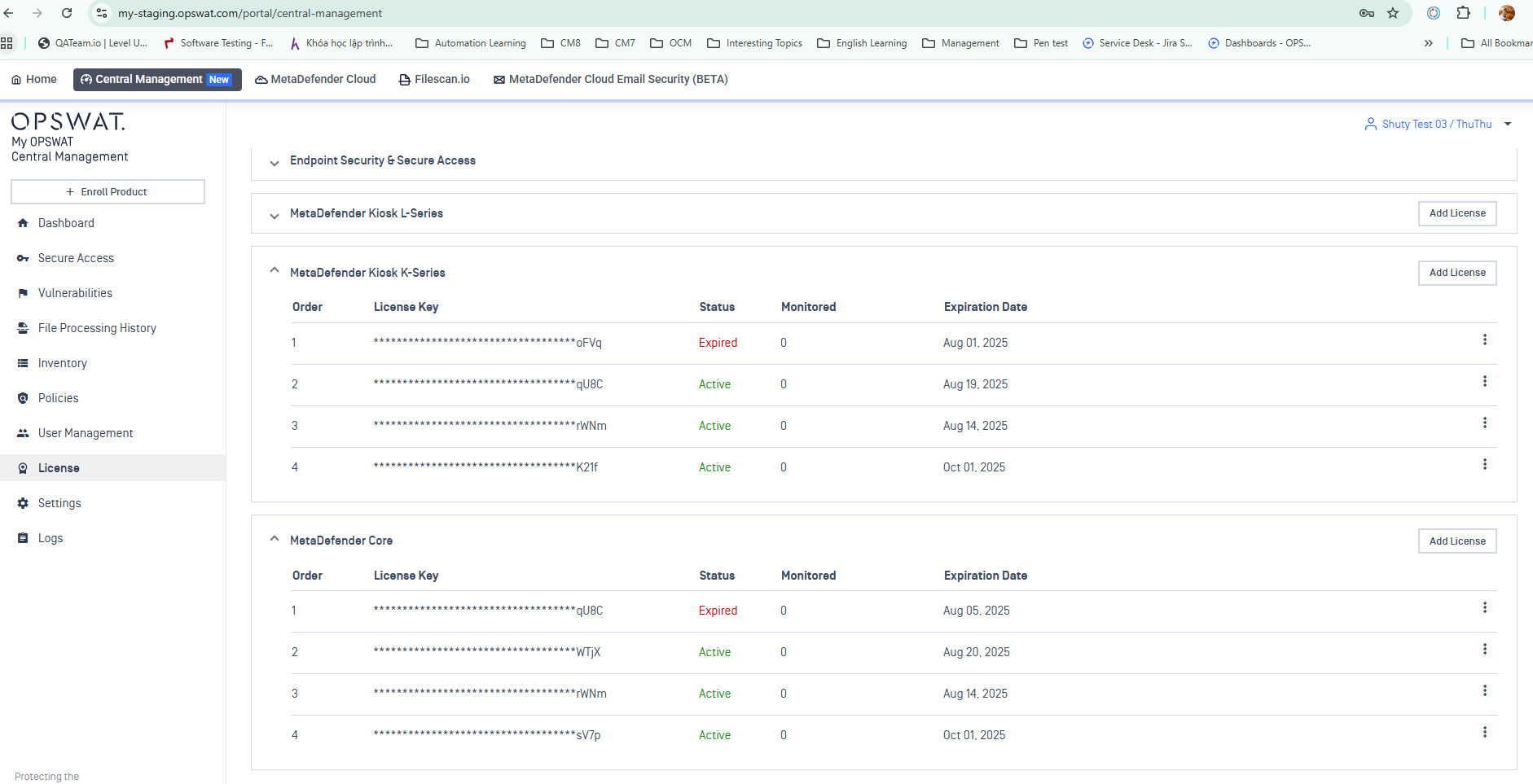
Task: Open English Learning bookmark folder
Action: pos(862,43)
